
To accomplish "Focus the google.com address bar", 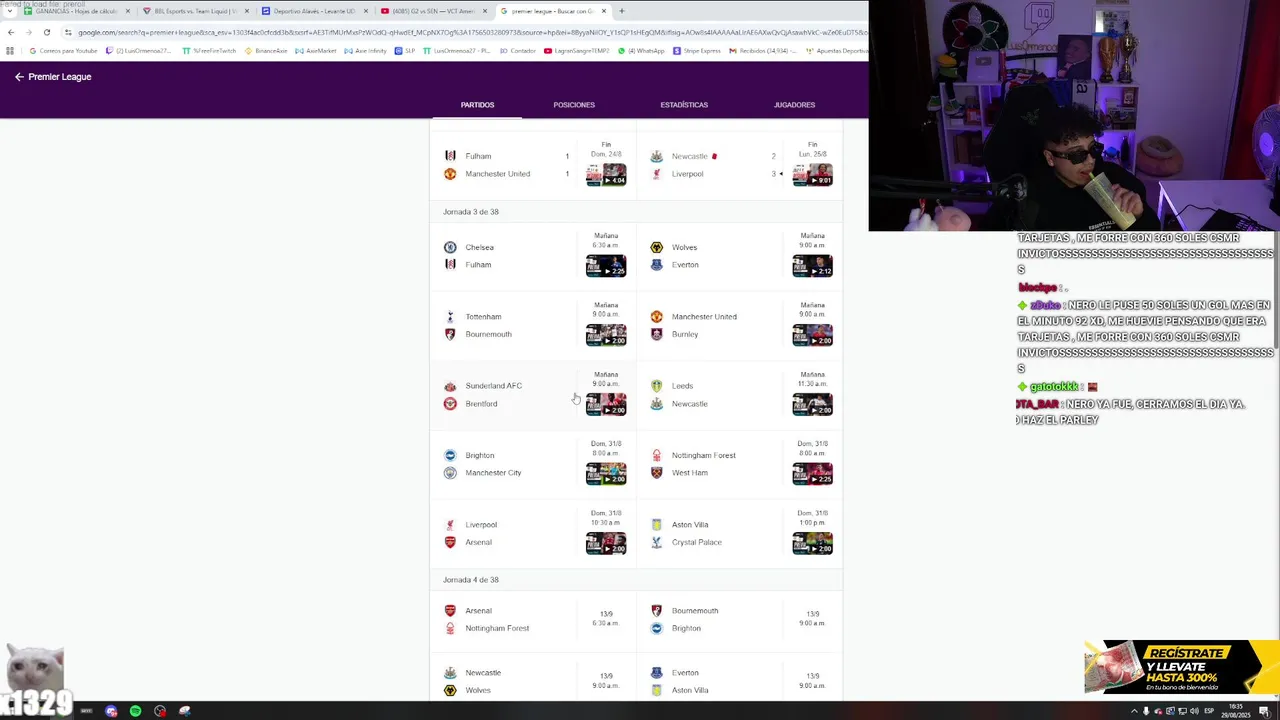I will point(465,32).
